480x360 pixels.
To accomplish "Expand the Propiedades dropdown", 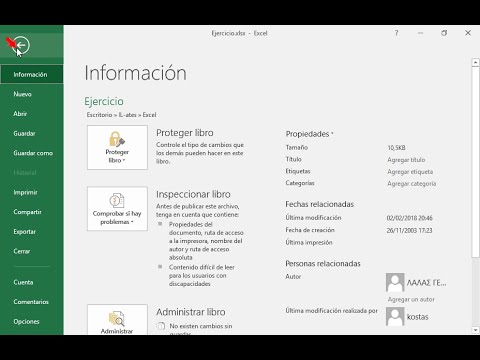I will 309,134.
